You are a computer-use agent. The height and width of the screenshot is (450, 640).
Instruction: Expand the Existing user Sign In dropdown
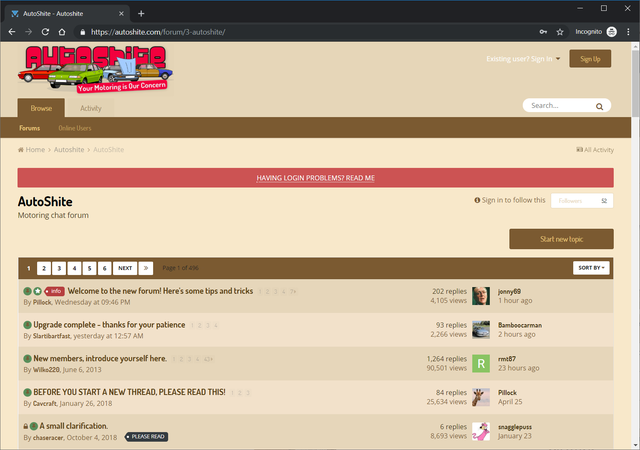click(523, 59)
